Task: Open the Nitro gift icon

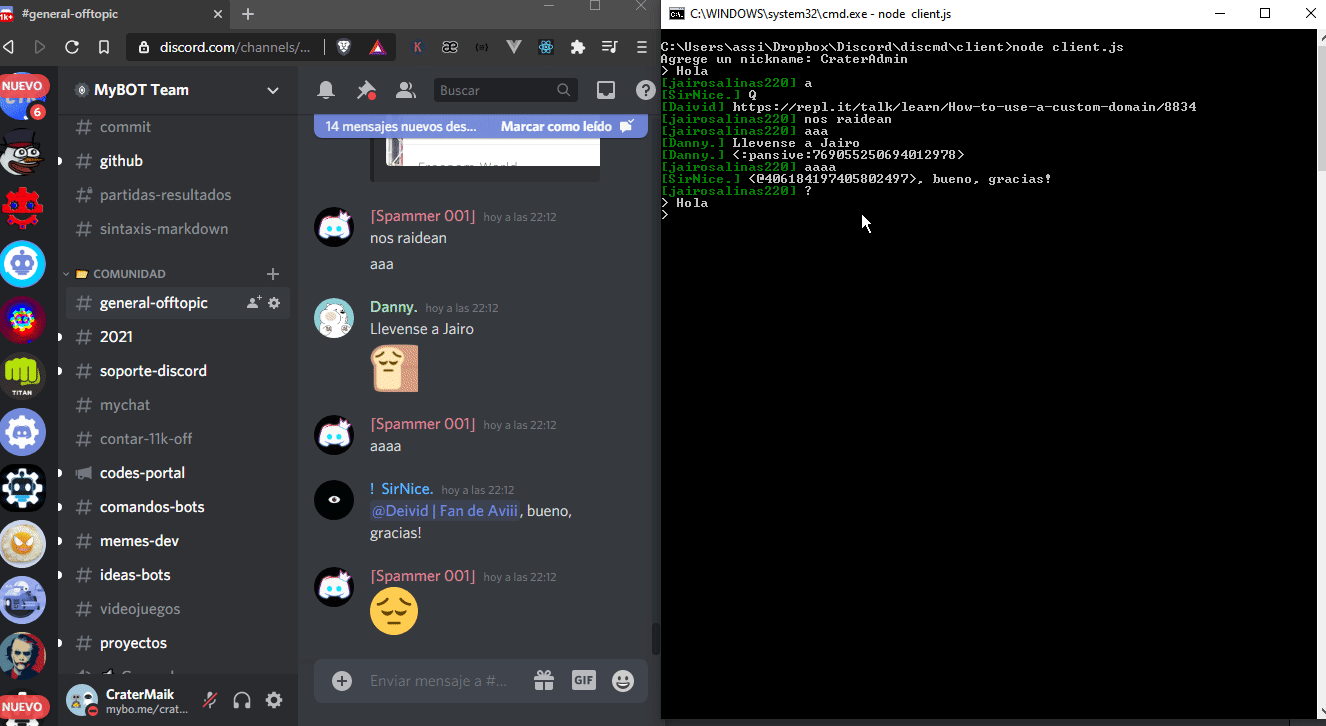Action: [x=544, y=681]
